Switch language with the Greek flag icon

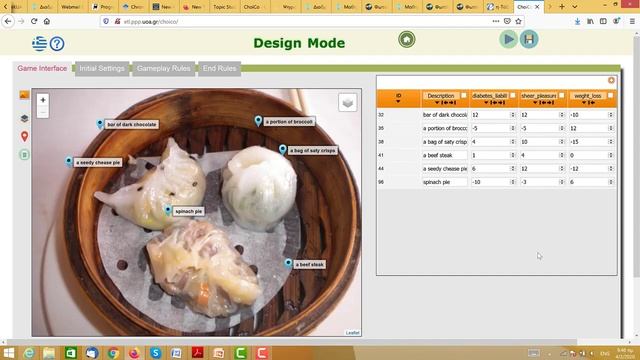(x=40, y=43)
